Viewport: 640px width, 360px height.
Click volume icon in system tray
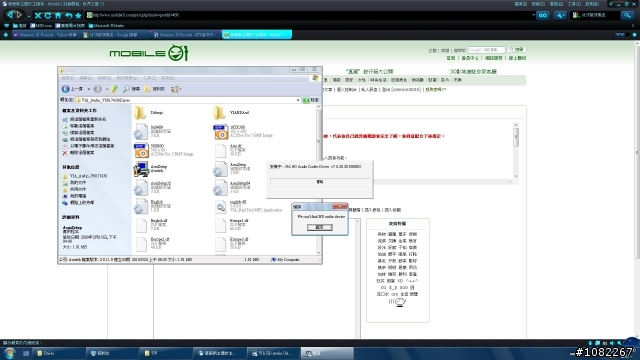(611, 344)
